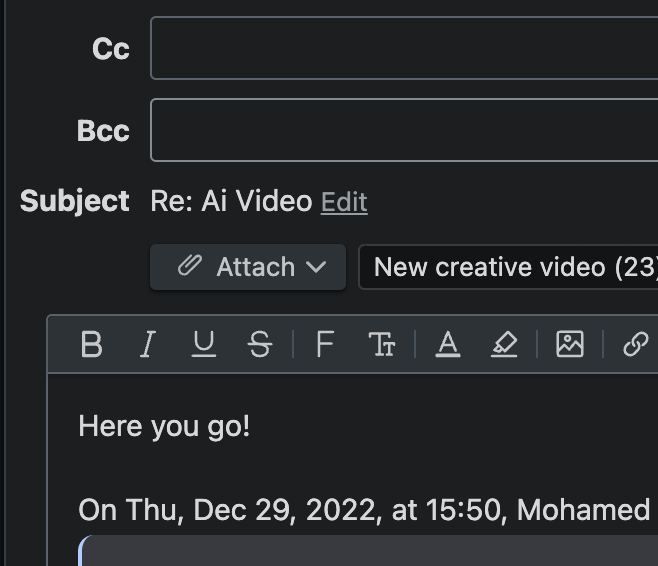Click the paperclip attach icon
658x566 pixels.
tap(189, 267)
